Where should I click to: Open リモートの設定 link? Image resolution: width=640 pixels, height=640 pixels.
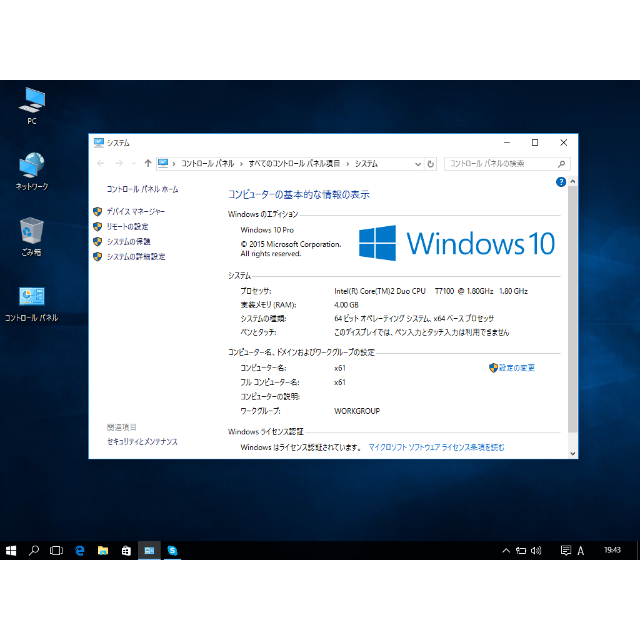[x=127, y=227]
